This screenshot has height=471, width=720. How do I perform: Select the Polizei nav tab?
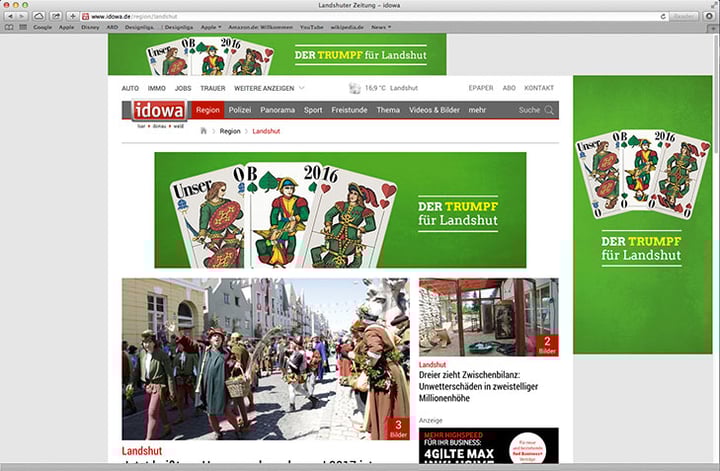[240, 110]
